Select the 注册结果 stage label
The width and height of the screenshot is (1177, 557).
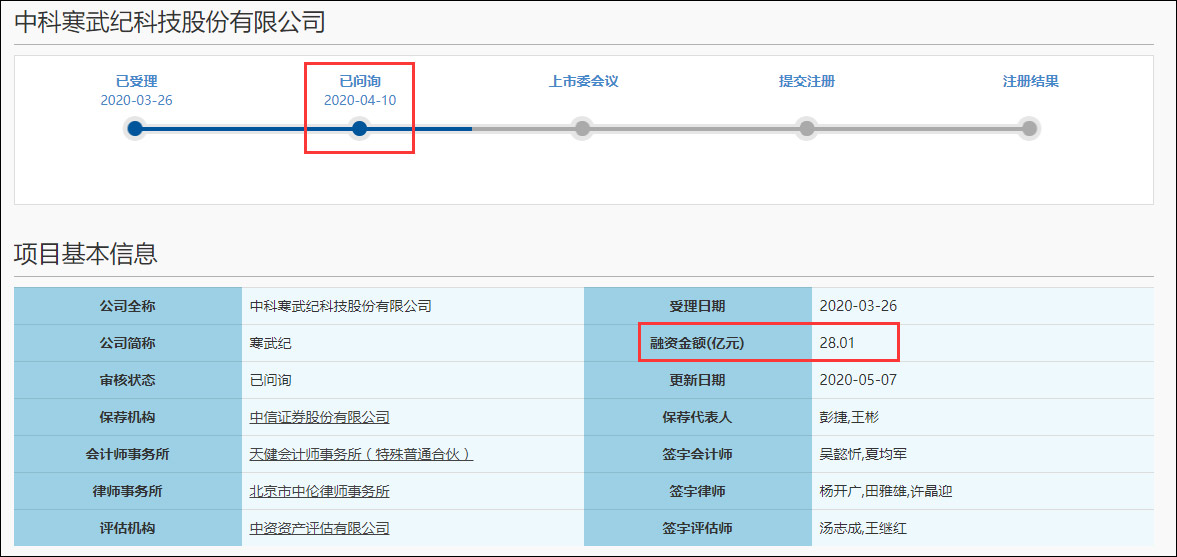[x=1031, y=82]
